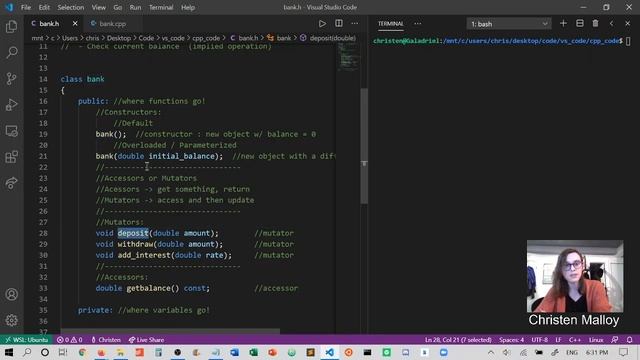Click the getbalance function name
Image resolution: width=640 pixels, height=360 pixels.
[x=149, y=288]
